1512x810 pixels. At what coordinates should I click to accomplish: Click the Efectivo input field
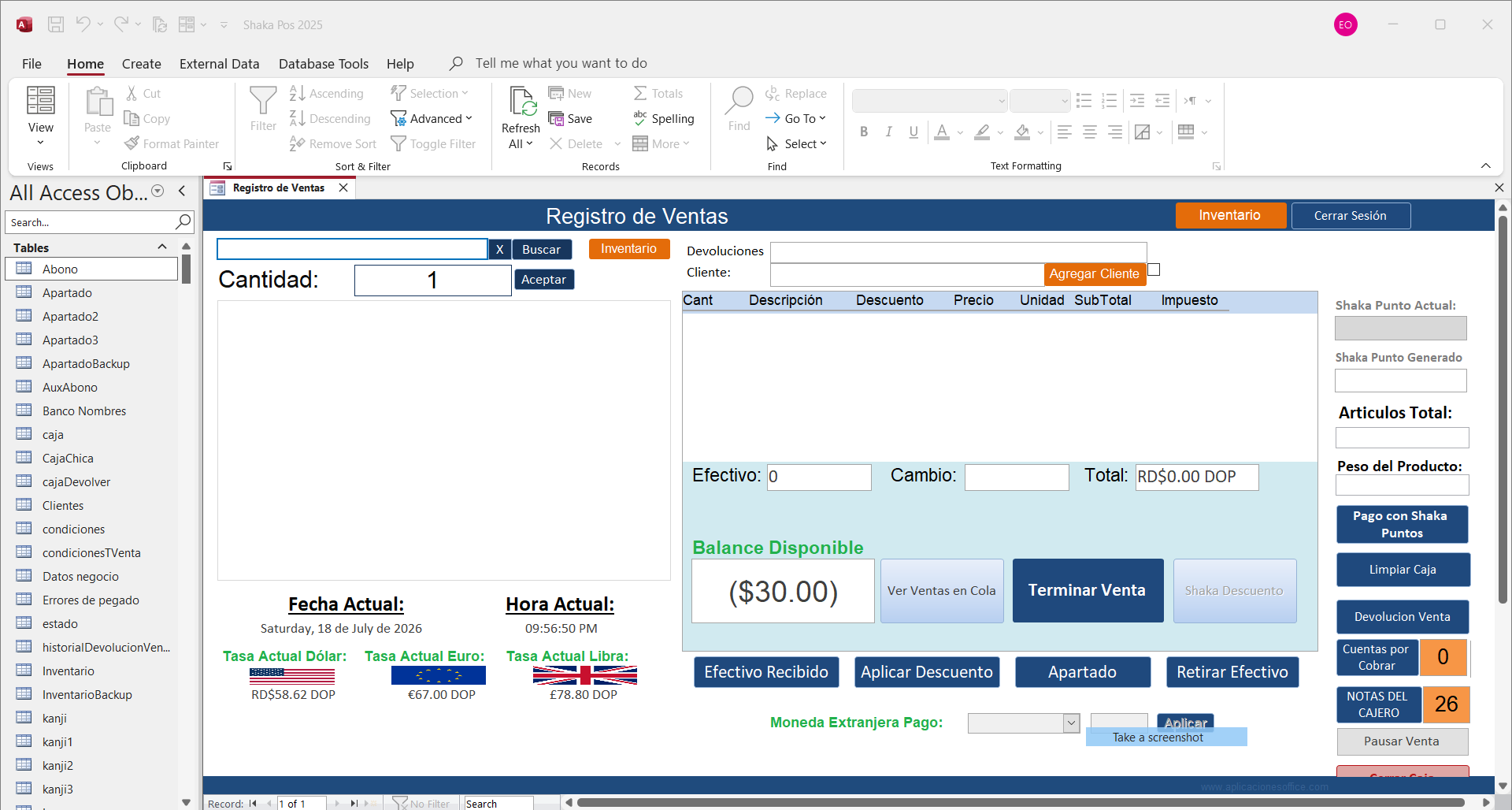coord(819,477)
